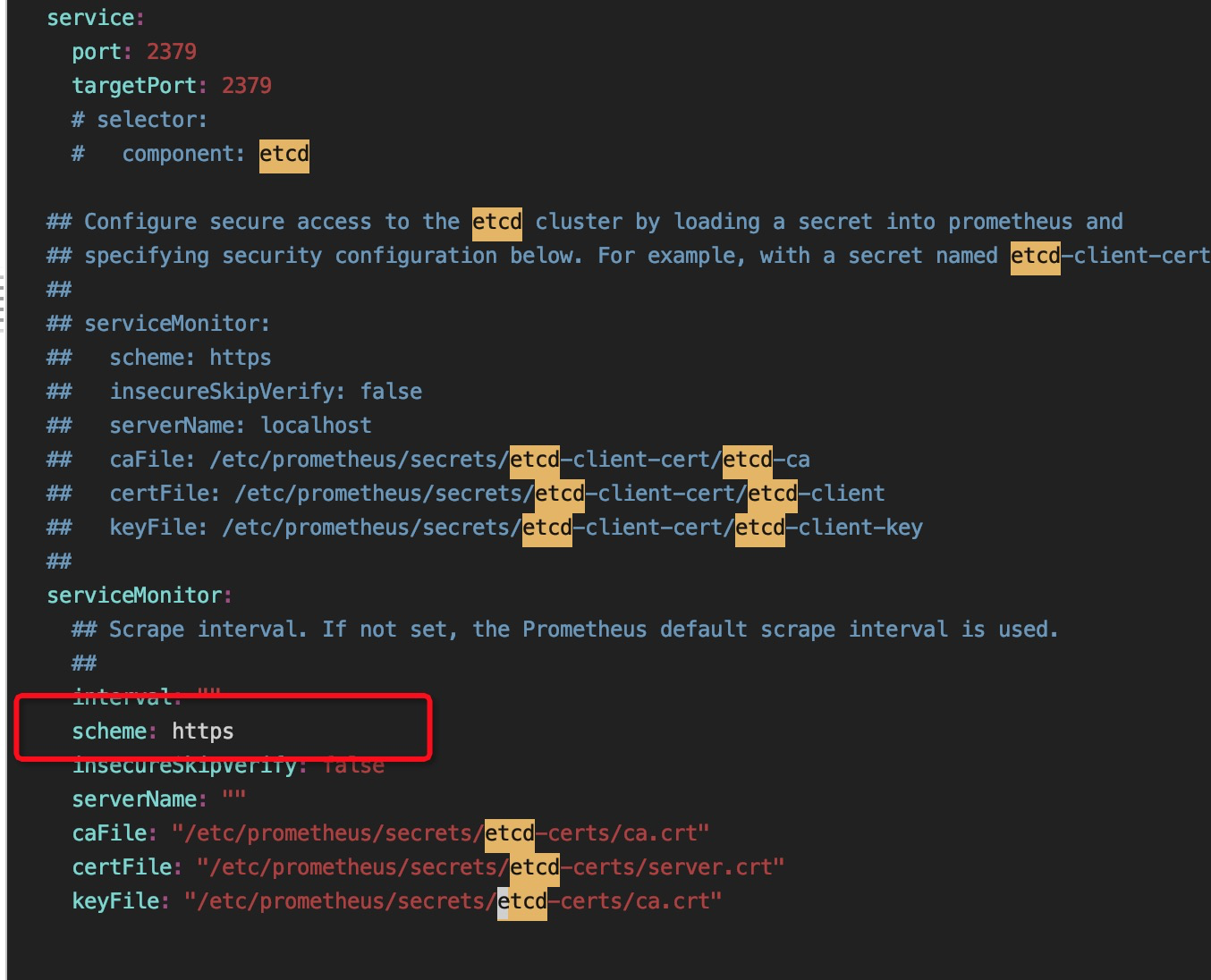Image resolution: width=1211 pixels, height=980 pixels.
Task: Click the commented 'serverName: localhost' line
Action: click(209, 426)
